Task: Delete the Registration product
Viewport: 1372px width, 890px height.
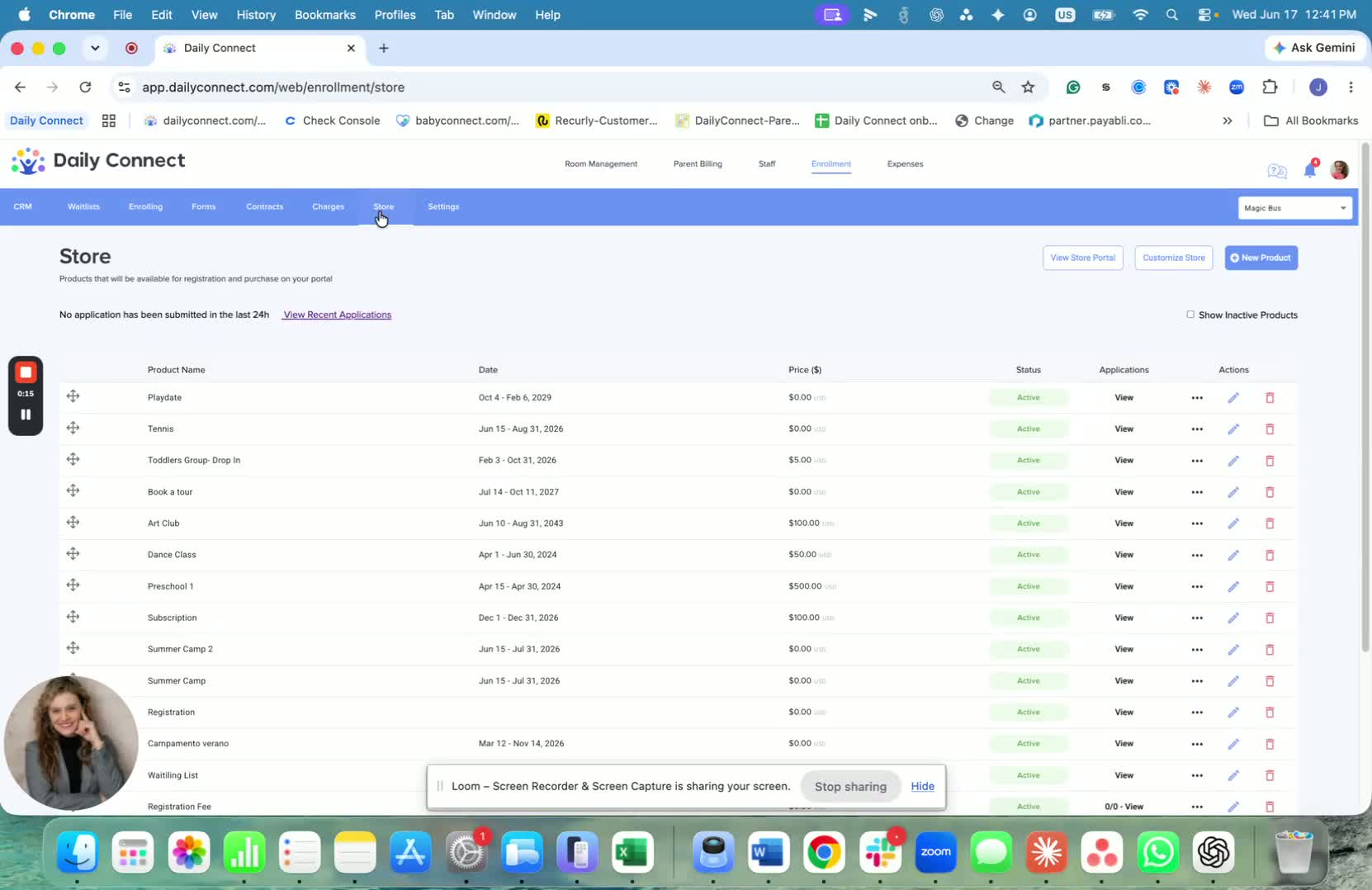Action: point(1270,712)
